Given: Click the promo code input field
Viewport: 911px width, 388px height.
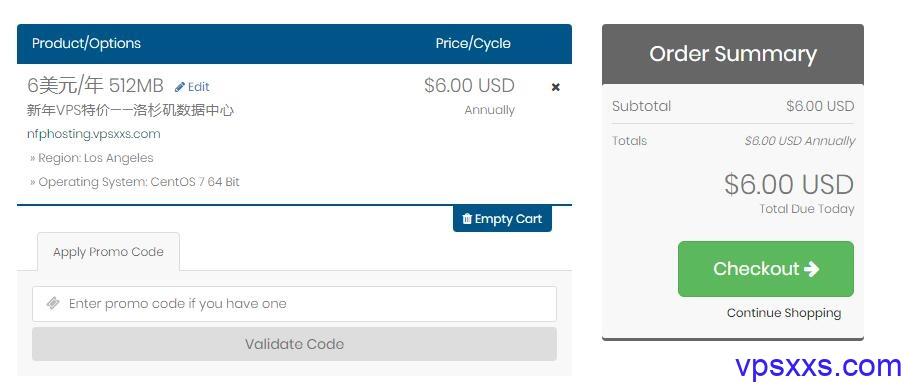Looking at the screenshot, I should (294, 304).
